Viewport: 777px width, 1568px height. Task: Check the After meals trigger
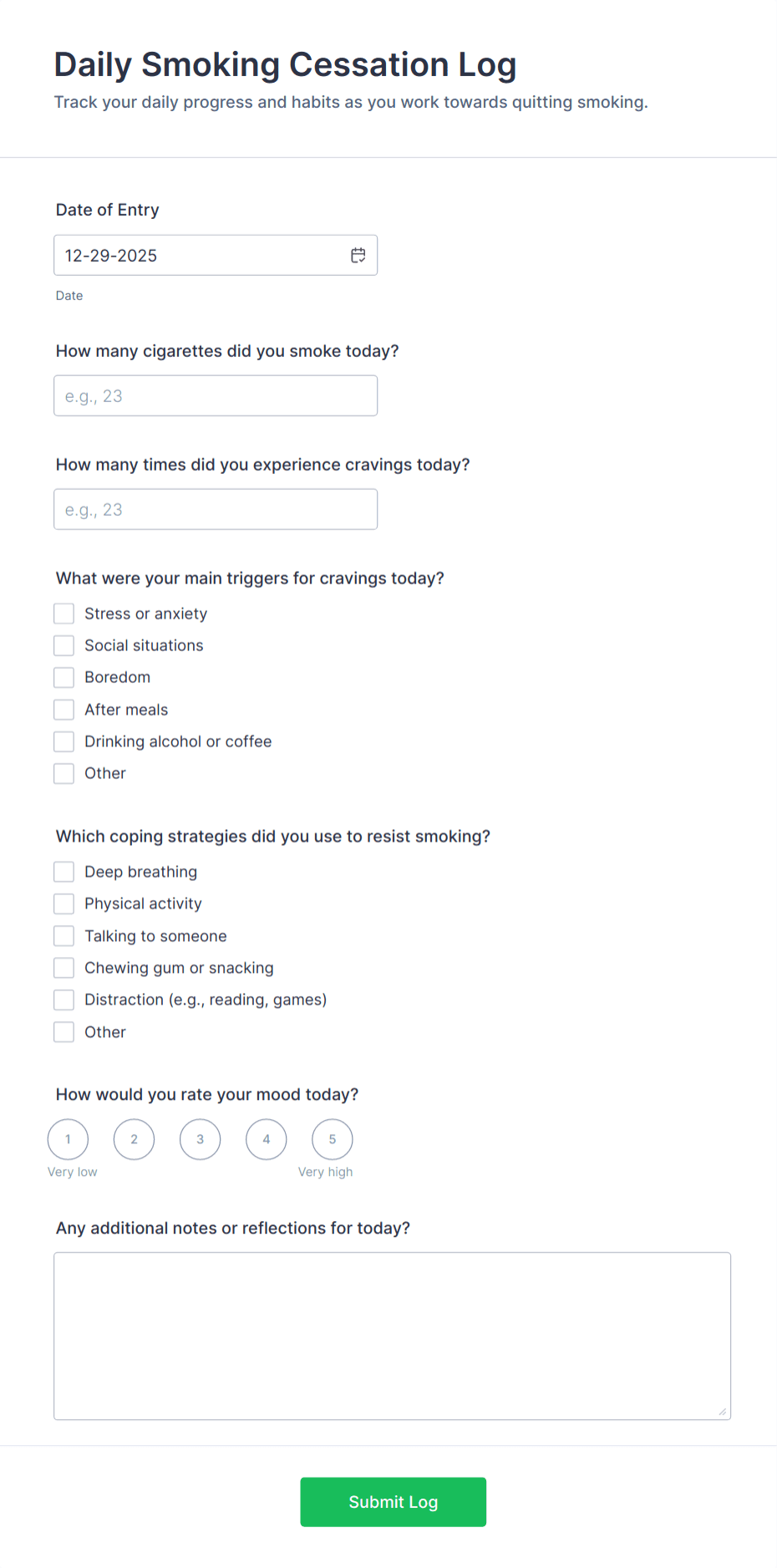[63, 709]
